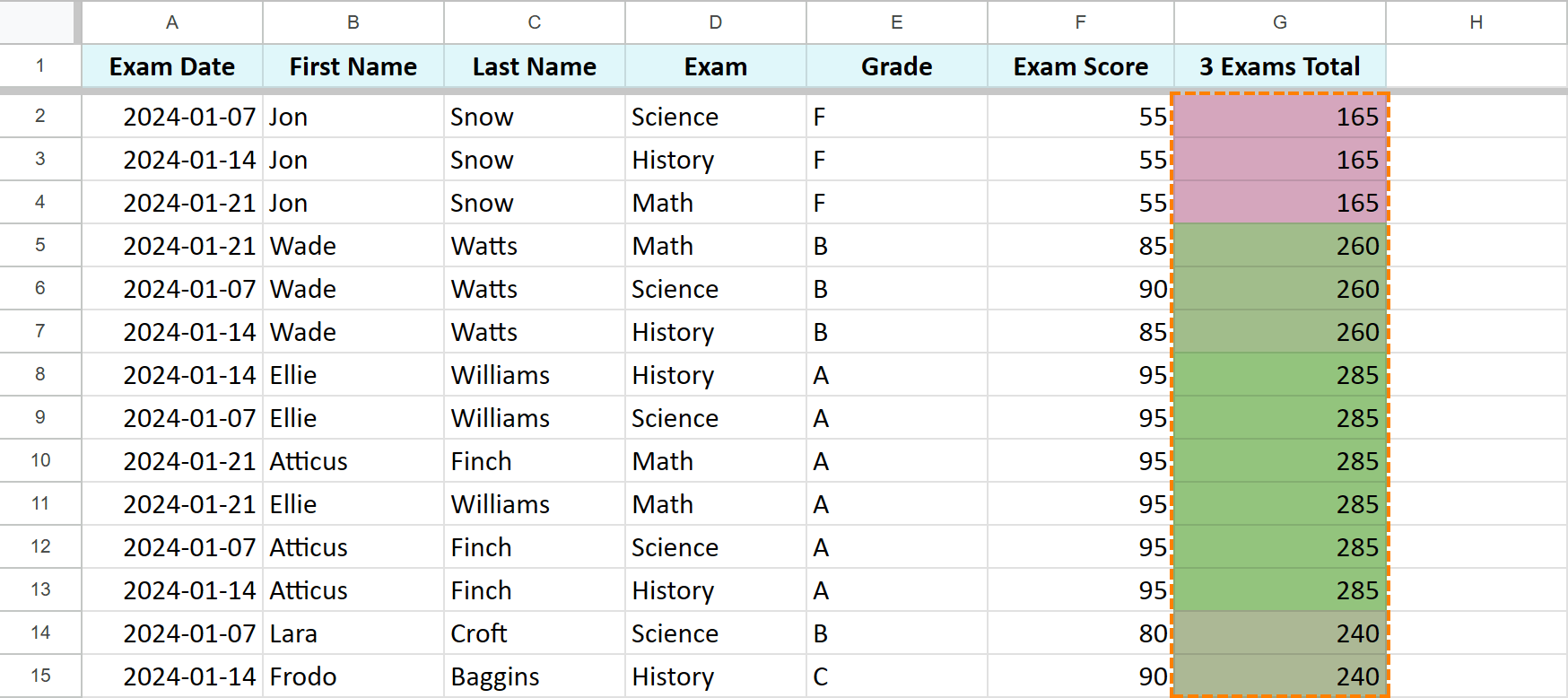Click row number 15
The height and width of the screenshot is (698, 1568).
pos(40,676)
